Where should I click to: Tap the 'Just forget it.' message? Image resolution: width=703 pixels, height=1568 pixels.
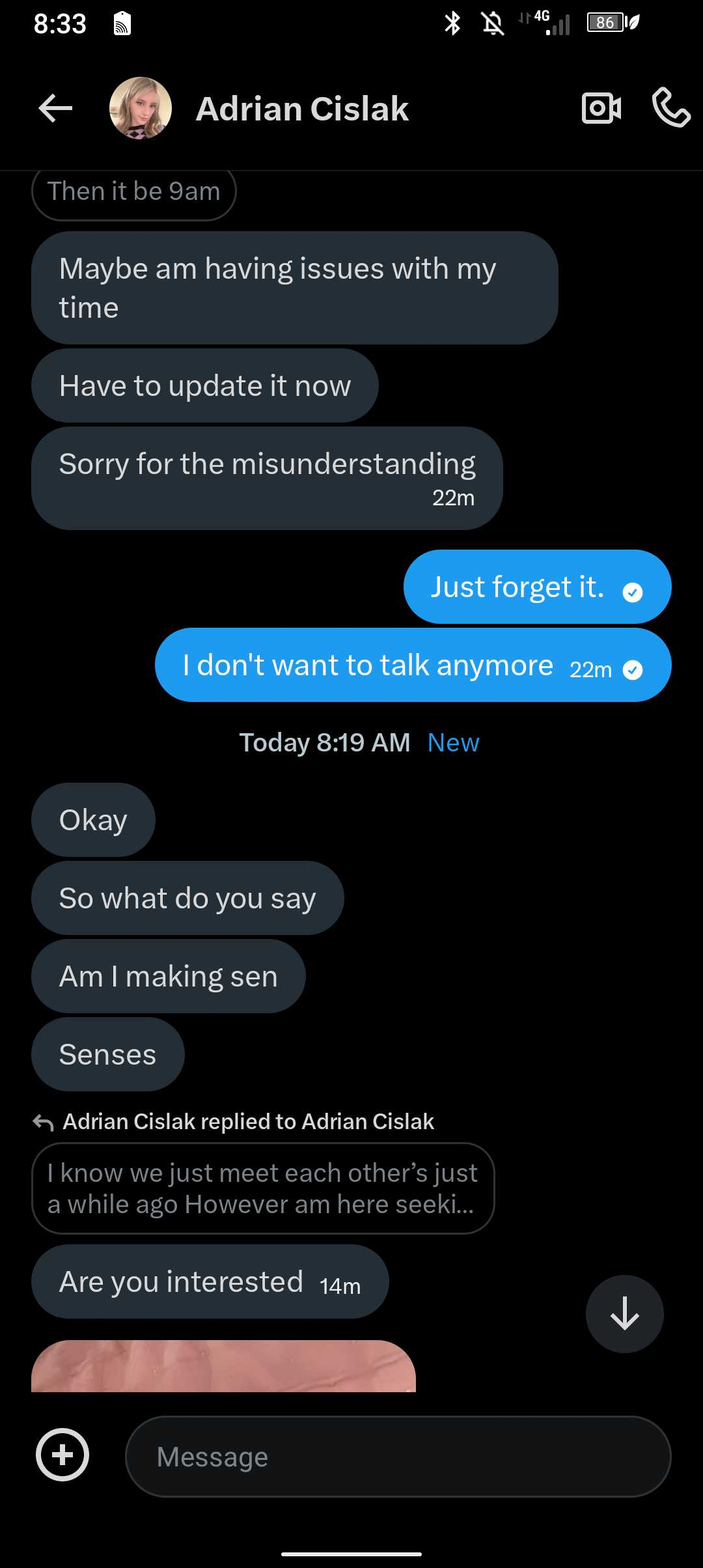pos(536,587)
